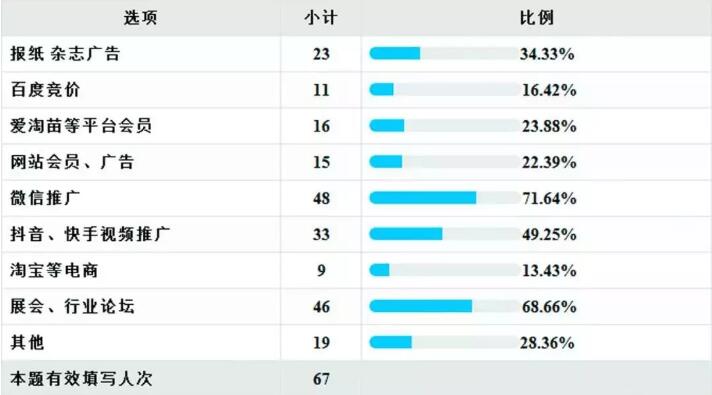Select the 百度竞价 option text
The width and height of the screenshot is (712, 395).
(x=45, y=90)
